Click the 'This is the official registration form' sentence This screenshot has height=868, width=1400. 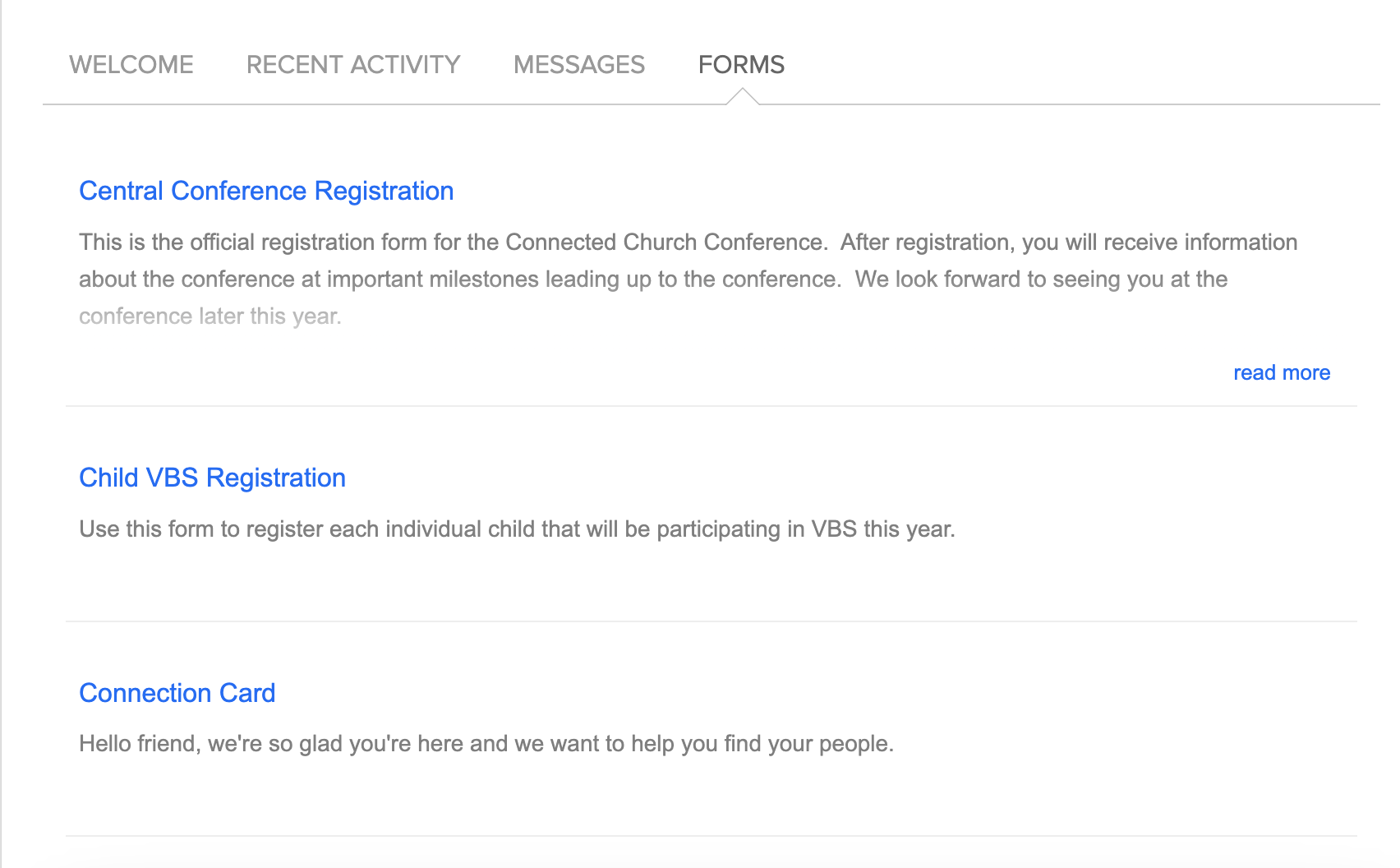pyautogui.click(x=452, y=242)
